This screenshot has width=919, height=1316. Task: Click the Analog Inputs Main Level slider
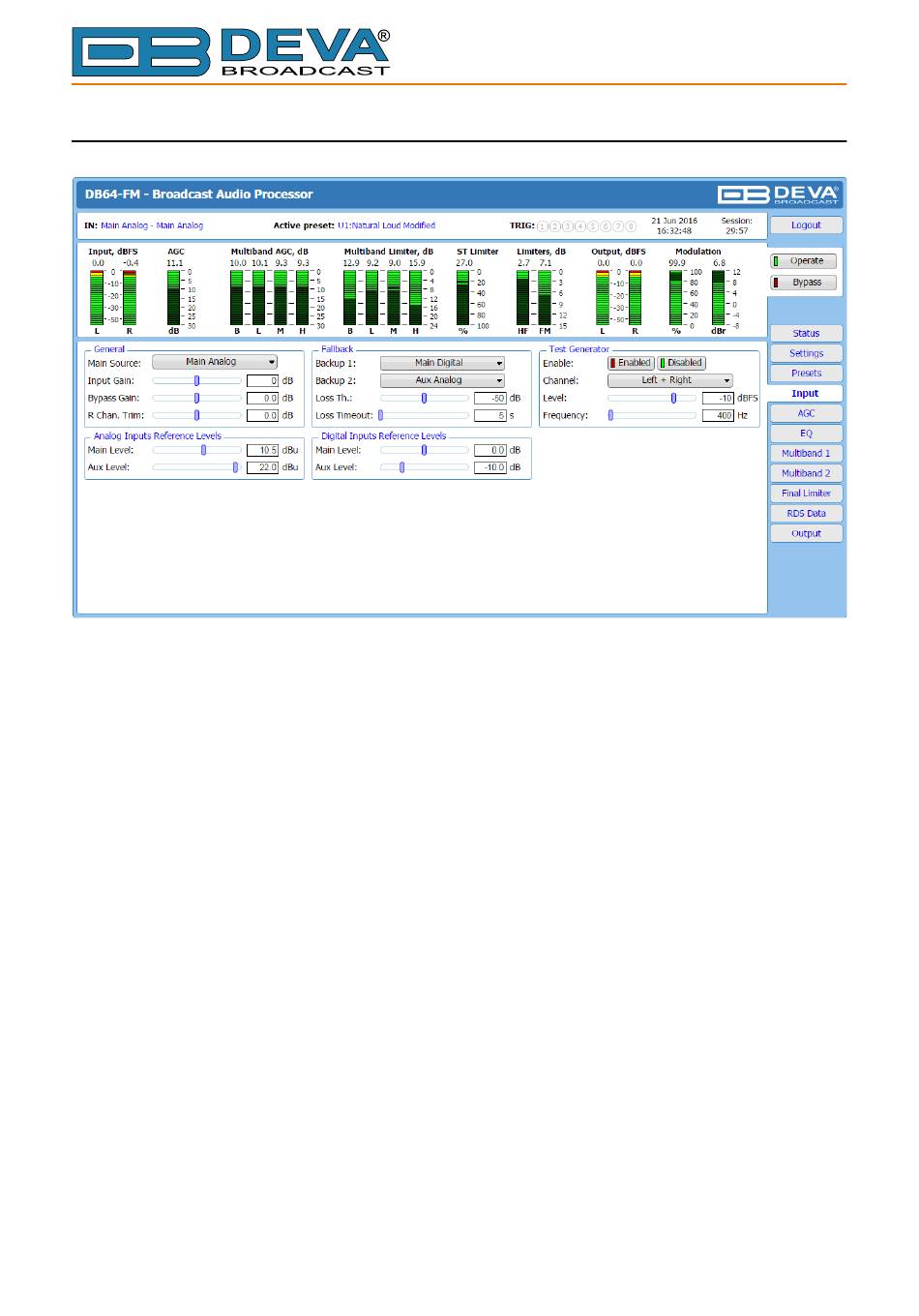pyautogui.click(x=197, y=450)
